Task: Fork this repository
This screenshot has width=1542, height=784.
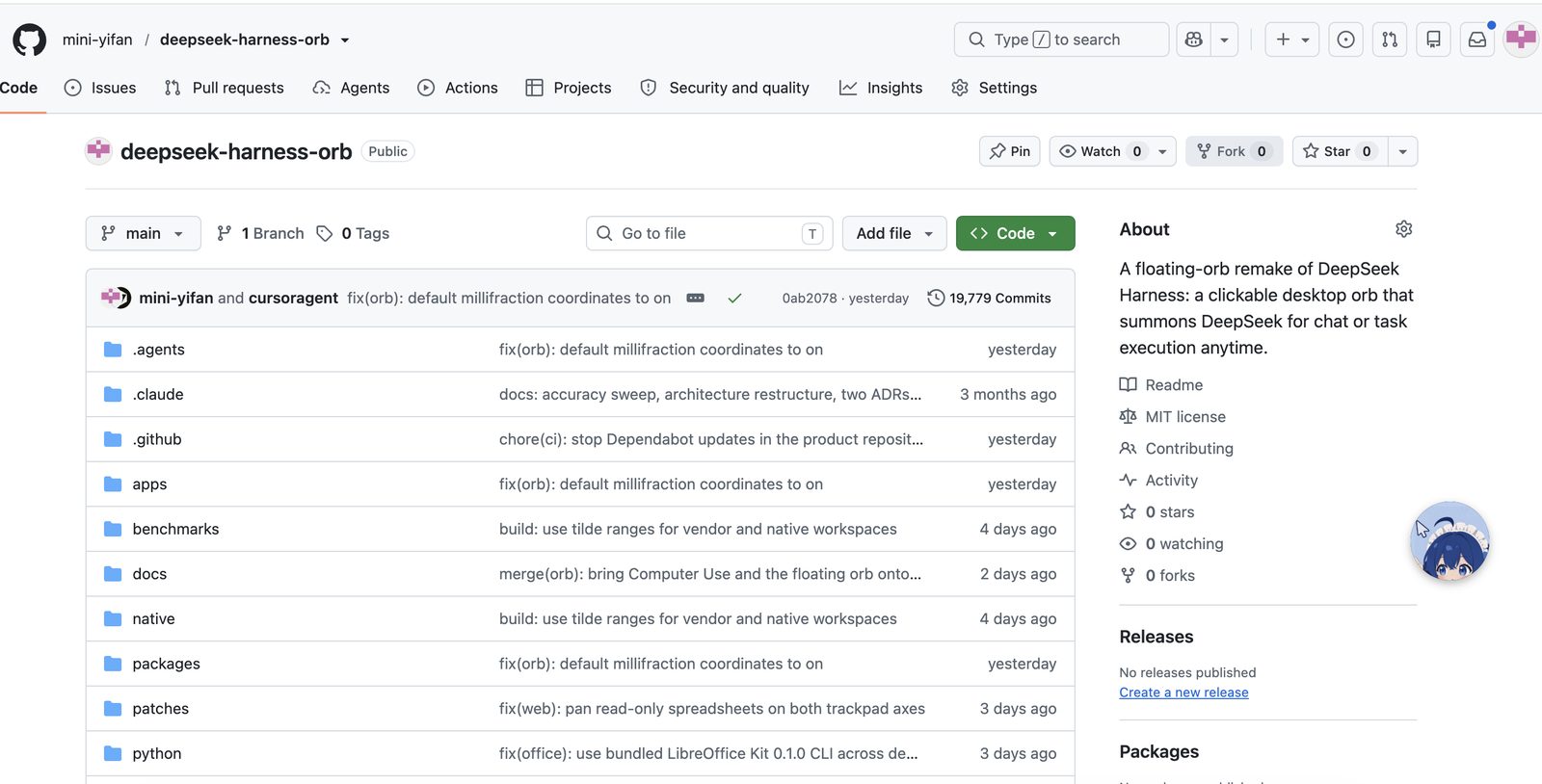Action: pos(1234,151)
